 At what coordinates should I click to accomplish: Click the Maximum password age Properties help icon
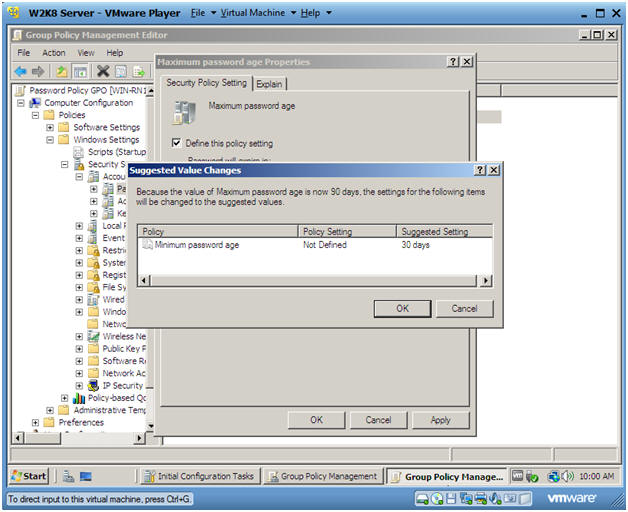pos(453,61)
